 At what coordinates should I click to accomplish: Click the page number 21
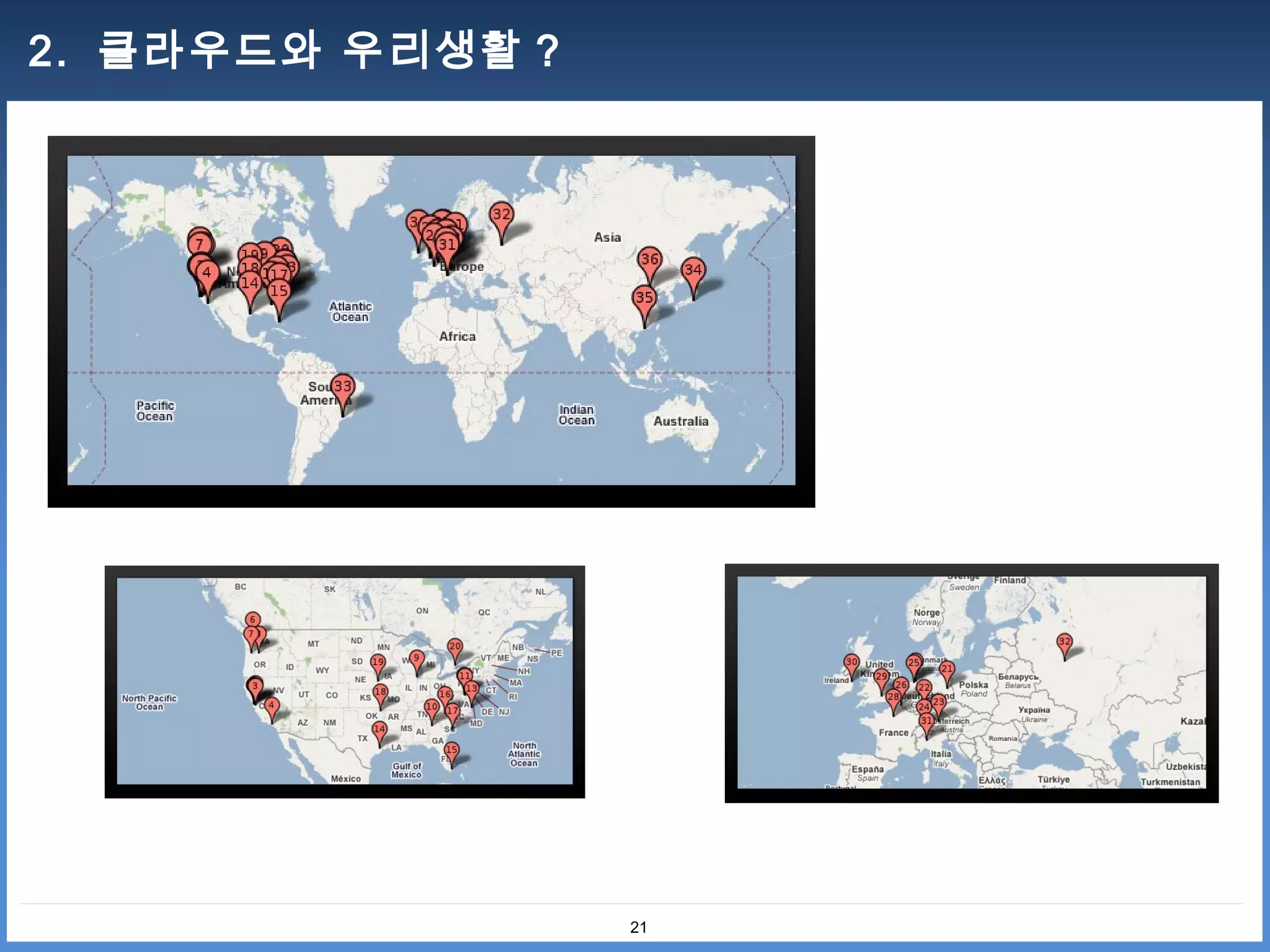click(x=638, y=927)
